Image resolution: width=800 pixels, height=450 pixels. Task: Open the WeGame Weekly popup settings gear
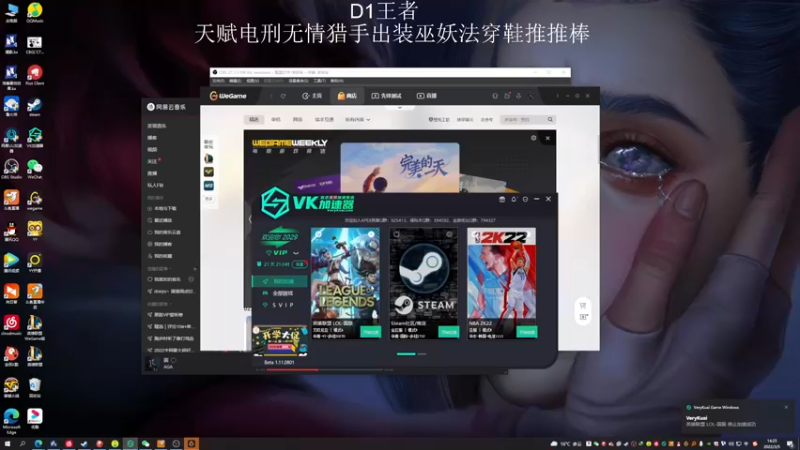click(x=533, y=138)
